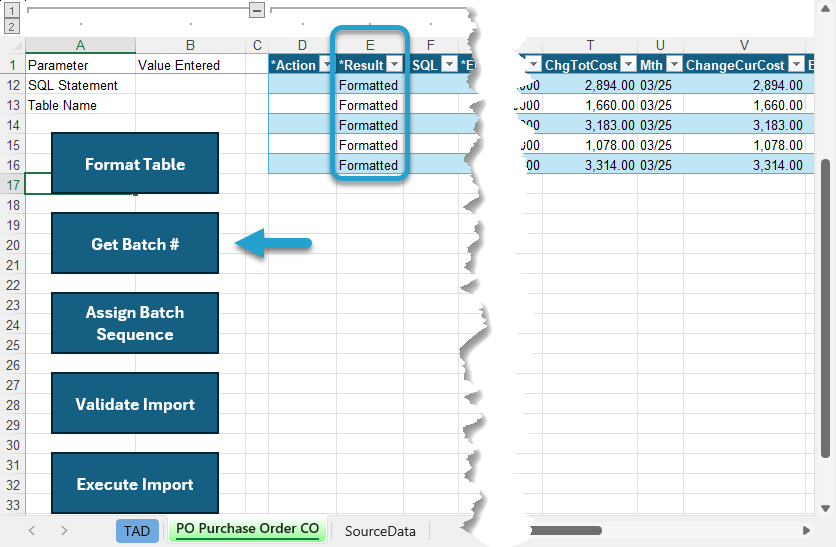
Task: Click the 'Parameter' cell
Action: coord(81,65)
